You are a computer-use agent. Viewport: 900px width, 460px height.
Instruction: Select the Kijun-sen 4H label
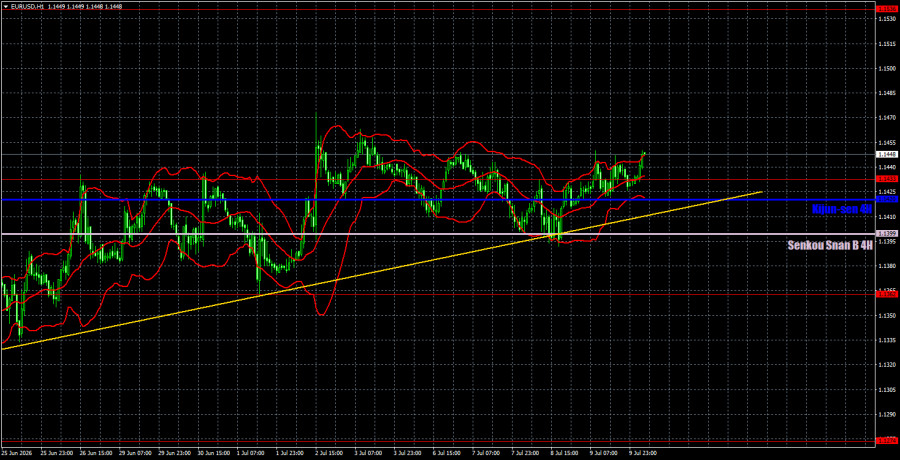842,210
